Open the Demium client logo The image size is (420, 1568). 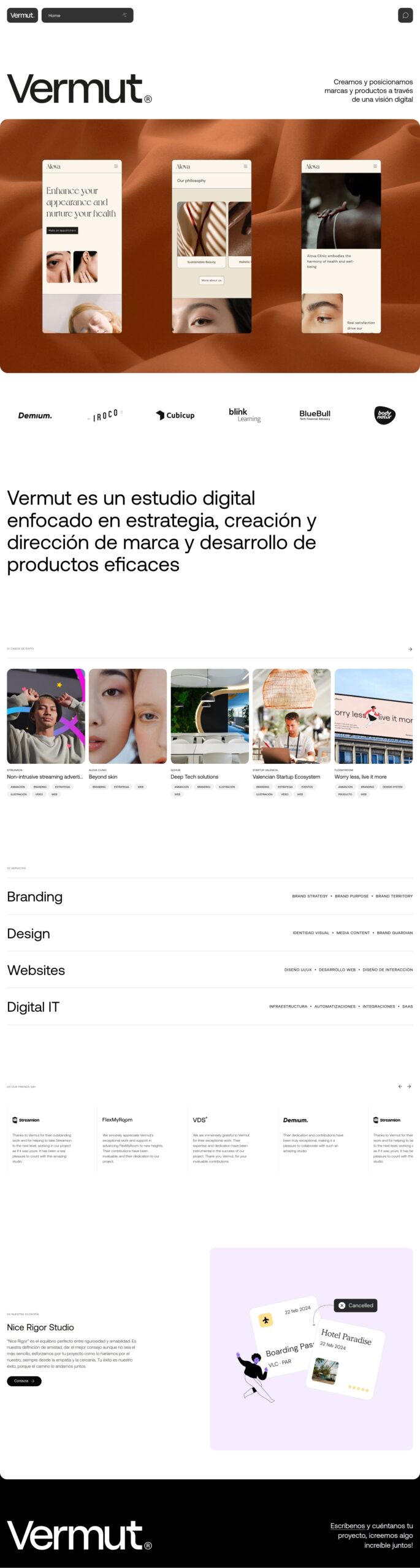point(35,415)
